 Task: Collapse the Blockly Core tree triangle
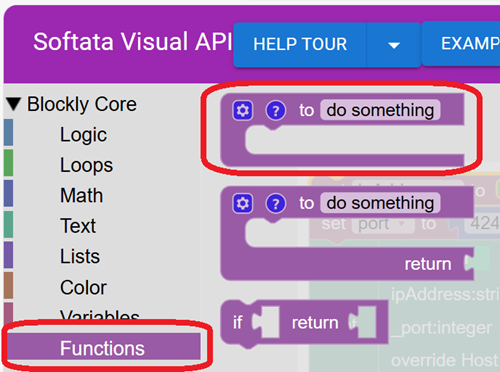pyautogui.click(x=14, y=104)
